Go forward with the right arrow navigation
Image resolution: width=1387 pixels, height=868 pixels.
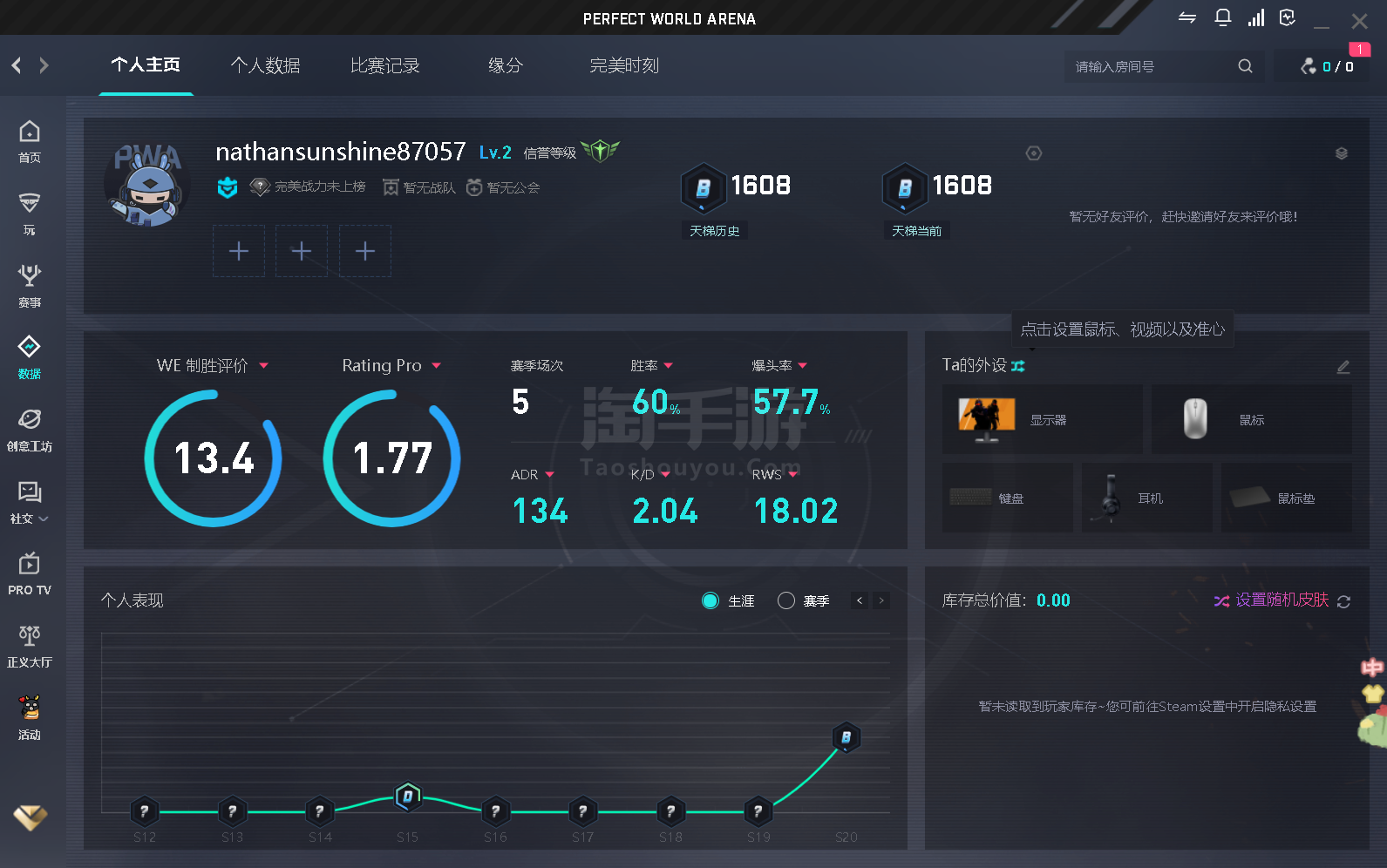click(44, 65)
